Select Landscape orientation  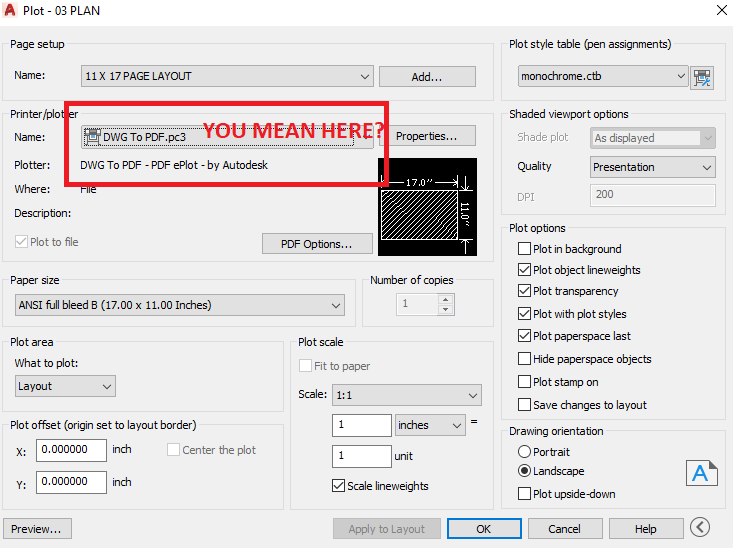tap(525, 471)
